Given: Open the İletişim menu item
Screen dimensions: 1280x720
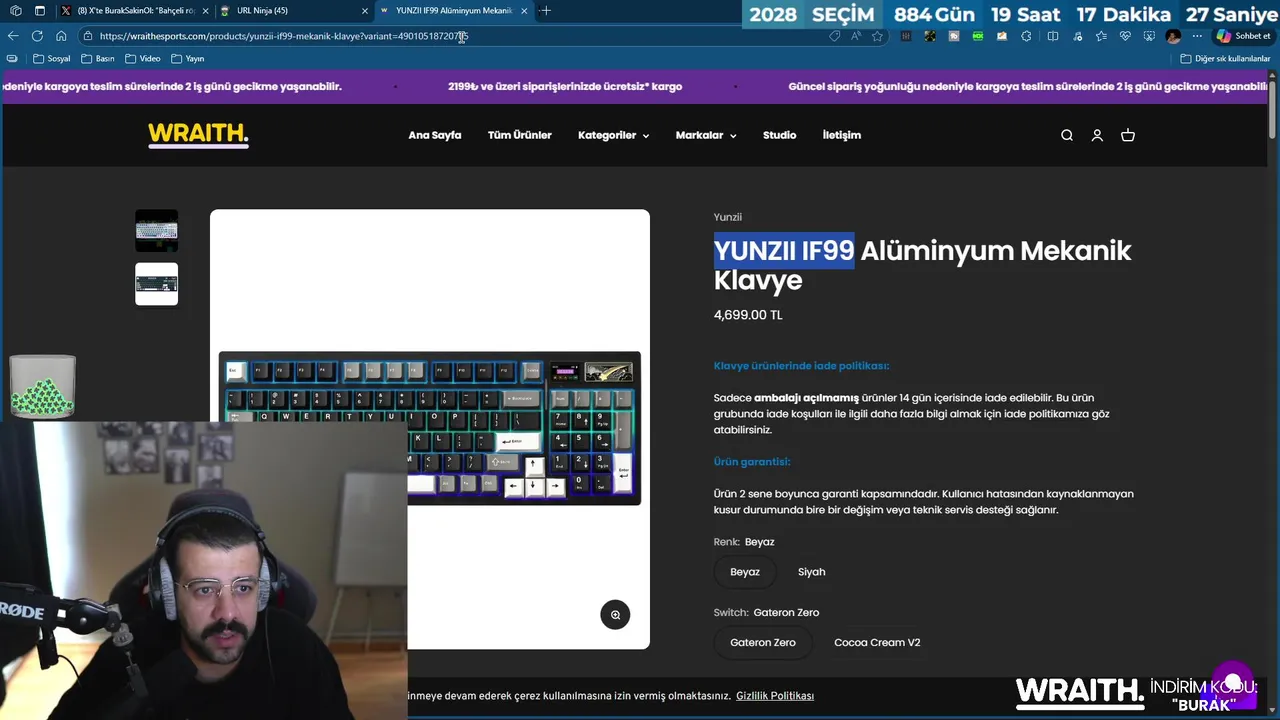Looking at the screenshot, I should coord(842,135).
